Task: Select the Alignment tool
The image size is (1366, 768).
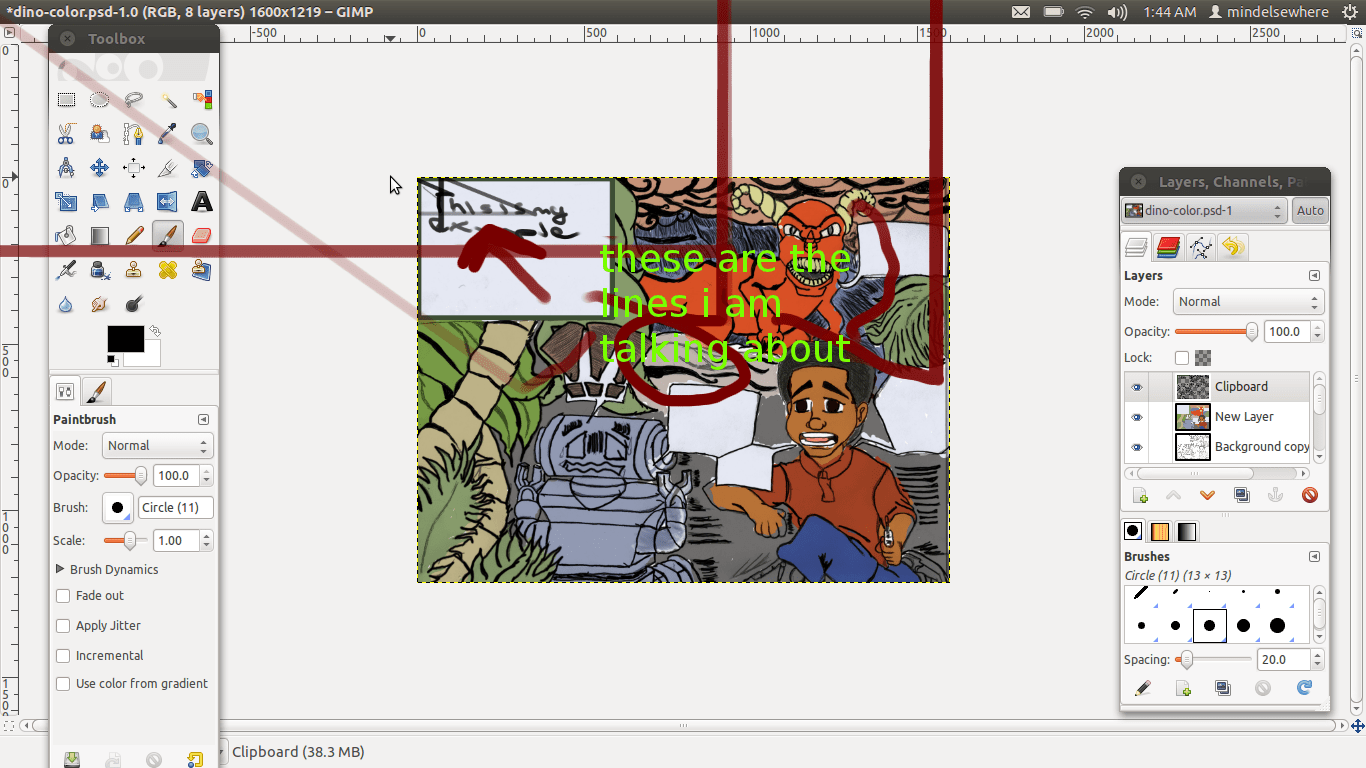Action: 134,168
